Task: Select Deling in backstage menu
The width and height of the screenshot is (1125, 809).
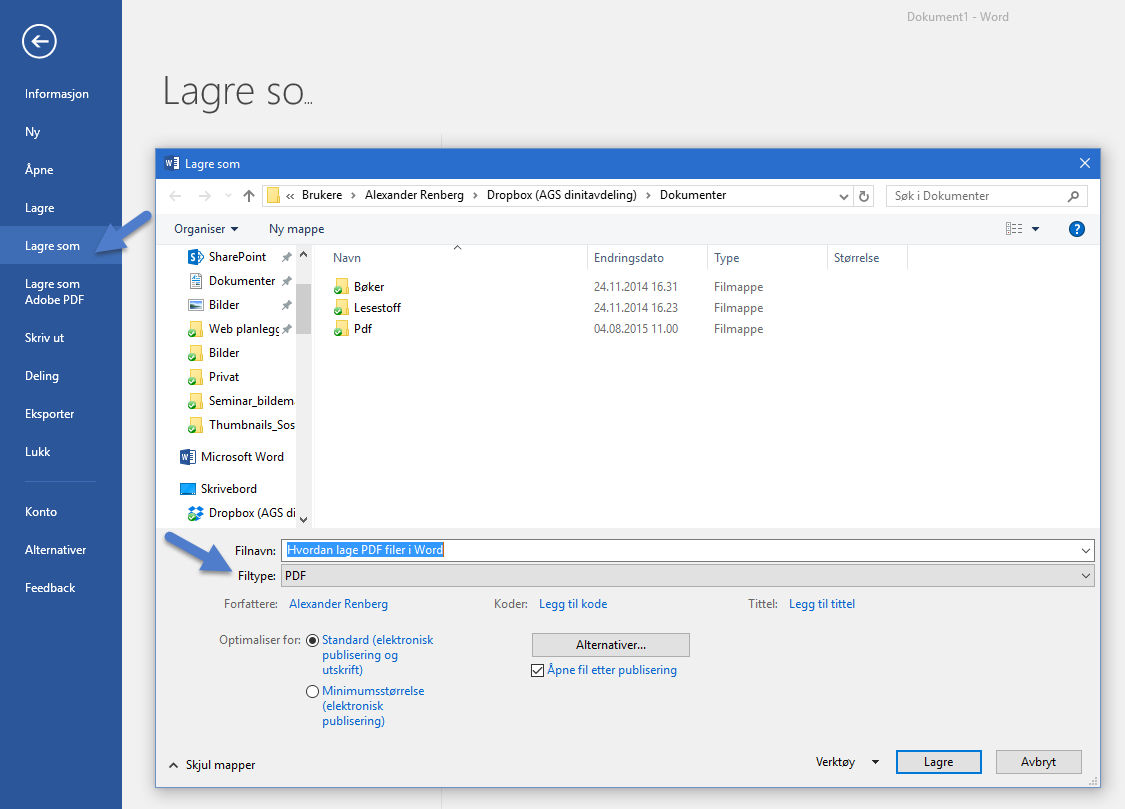Action: point(42,376)
